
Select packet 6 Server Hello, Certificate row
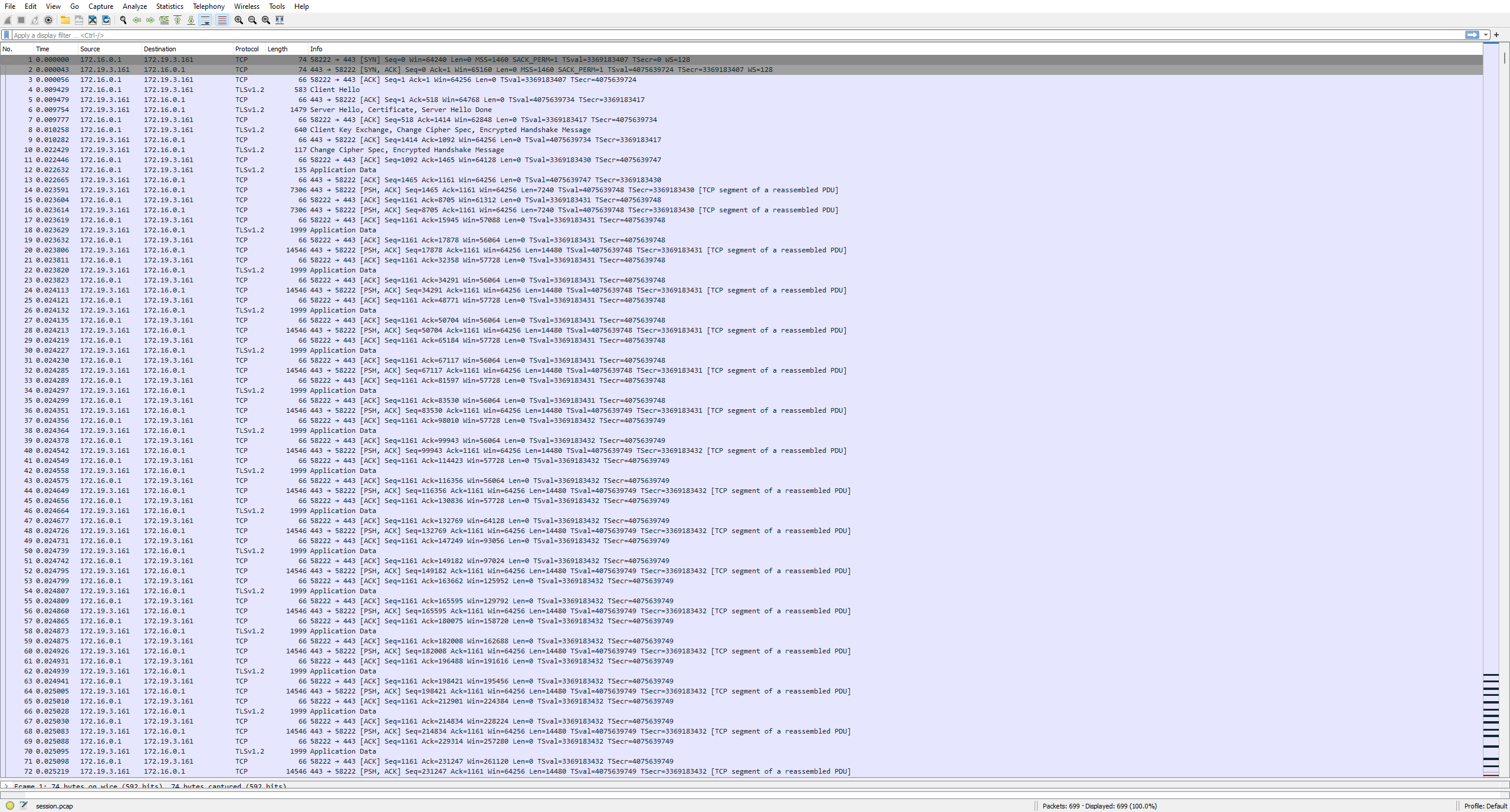(x=741, y=110)
